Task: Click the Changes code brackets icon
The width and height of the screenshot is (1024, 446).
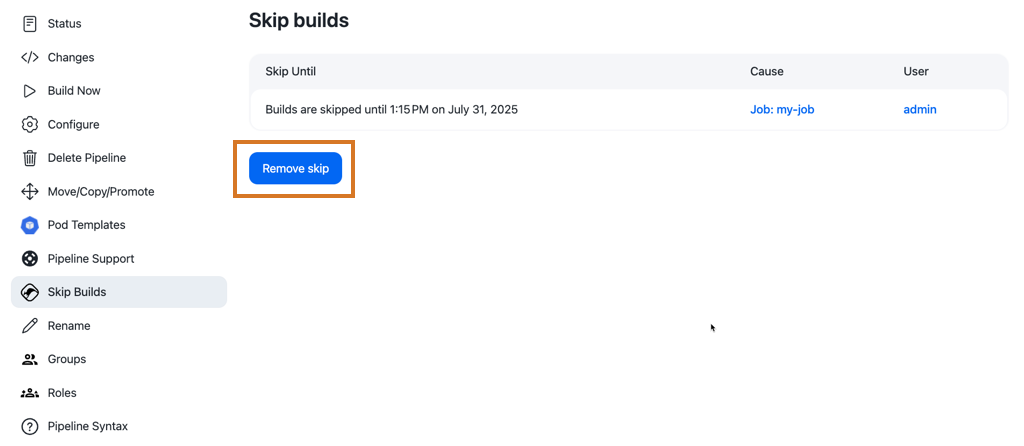Action: (29, 57)
